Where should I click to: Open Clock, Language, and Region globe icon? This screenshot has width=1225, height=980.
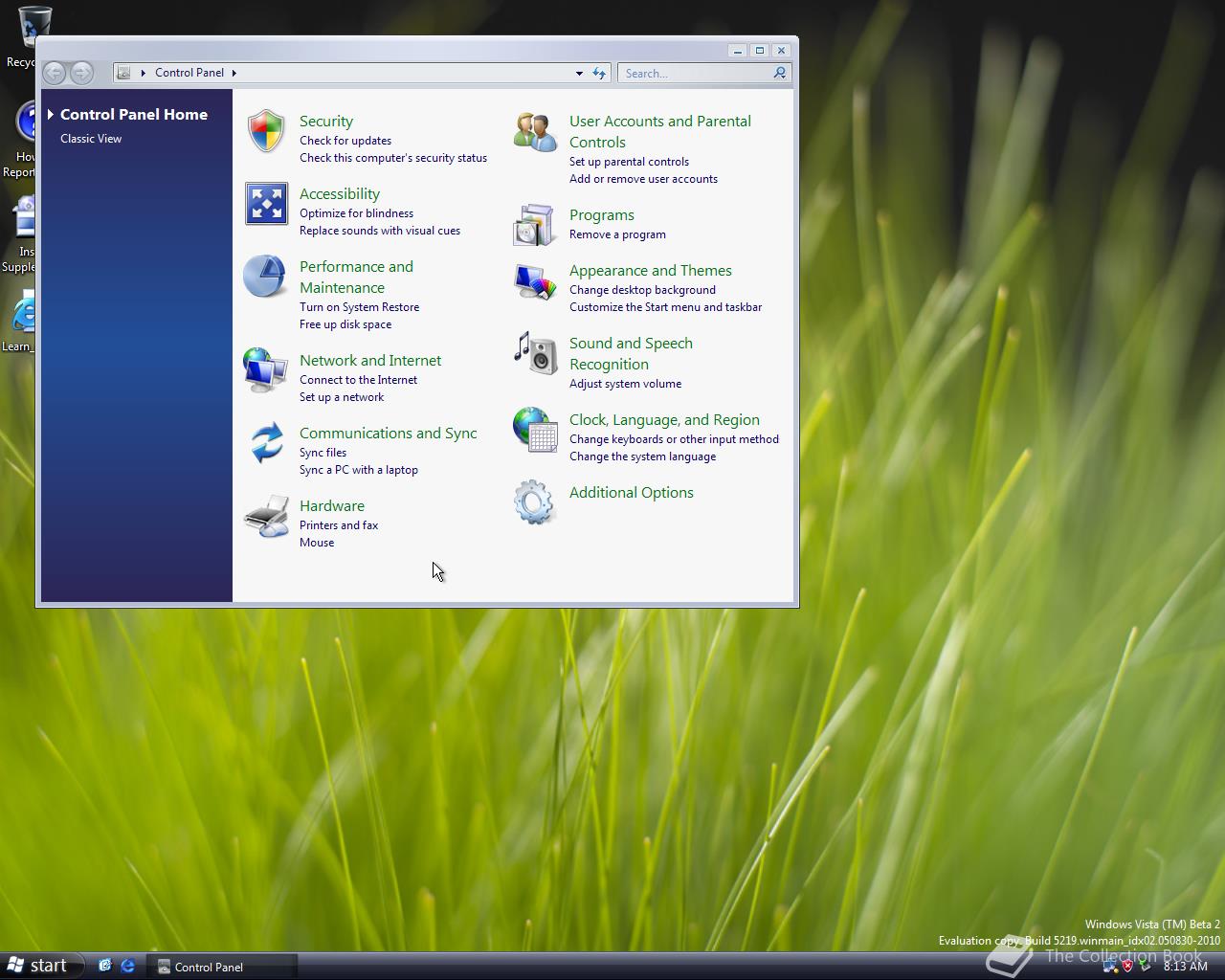pyautogui.click(x=535, y=430)
